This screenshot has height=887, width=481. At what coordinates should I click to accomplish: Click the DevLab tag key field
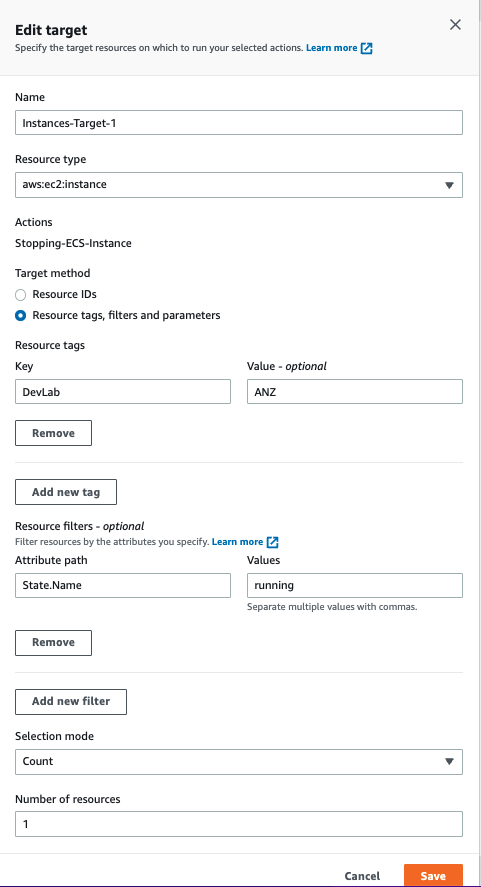click(123, 391)
